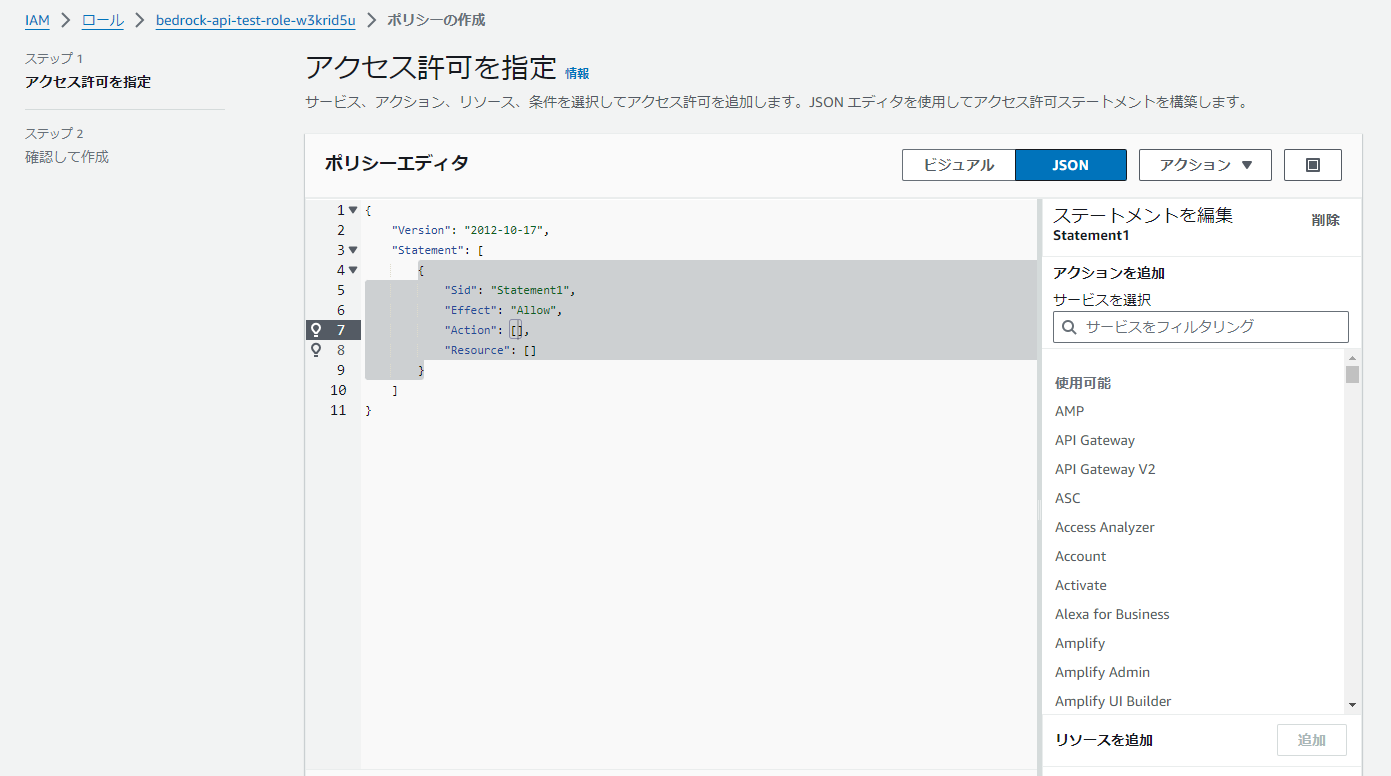The width and height of the screenshot is (1391, 776).
Task: Click the 情報 info link
Action: point(577,73)
